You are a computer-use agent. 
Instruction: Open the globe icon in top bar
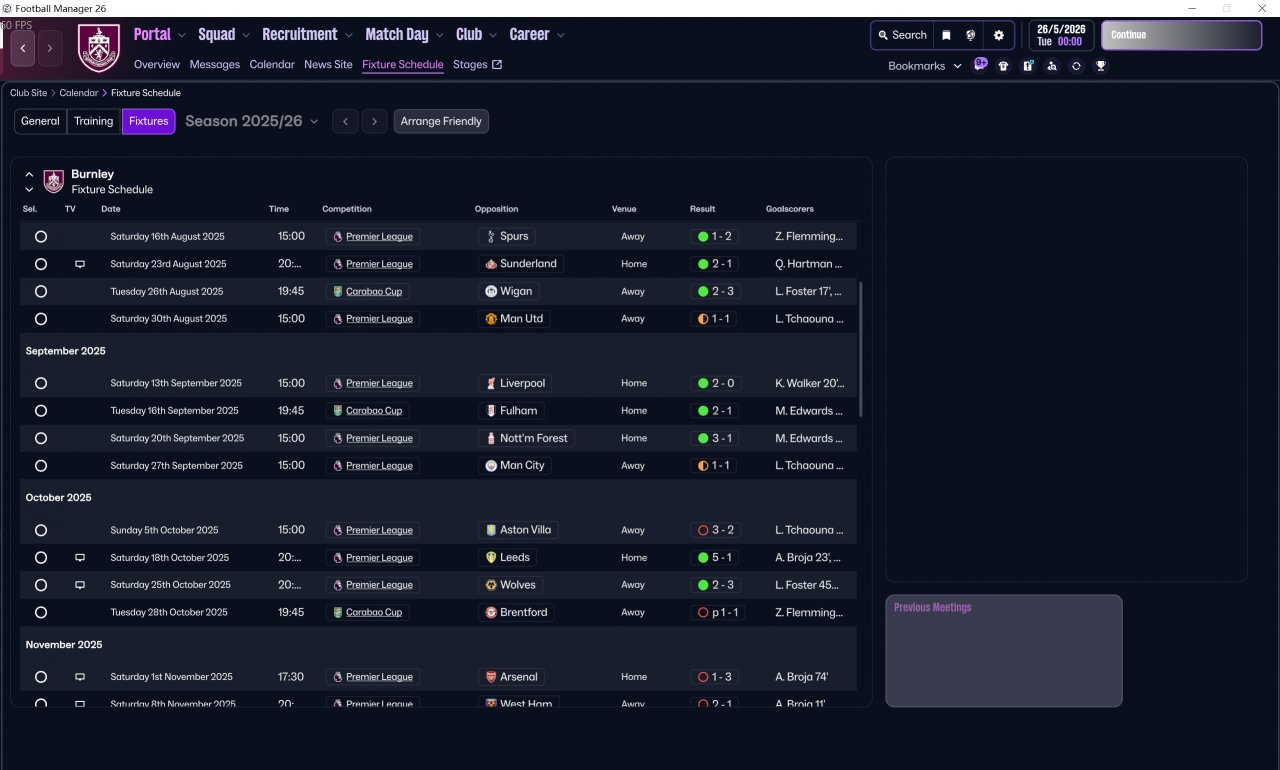(970, 35)
